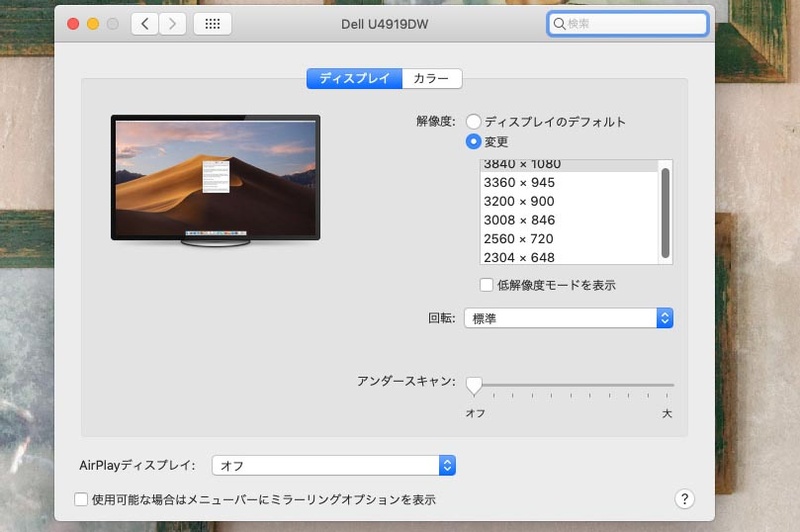The height and width of the screenshot is (532, 800).
Task: Minimize the window with yellow button
Action: (x=93, y=24)
